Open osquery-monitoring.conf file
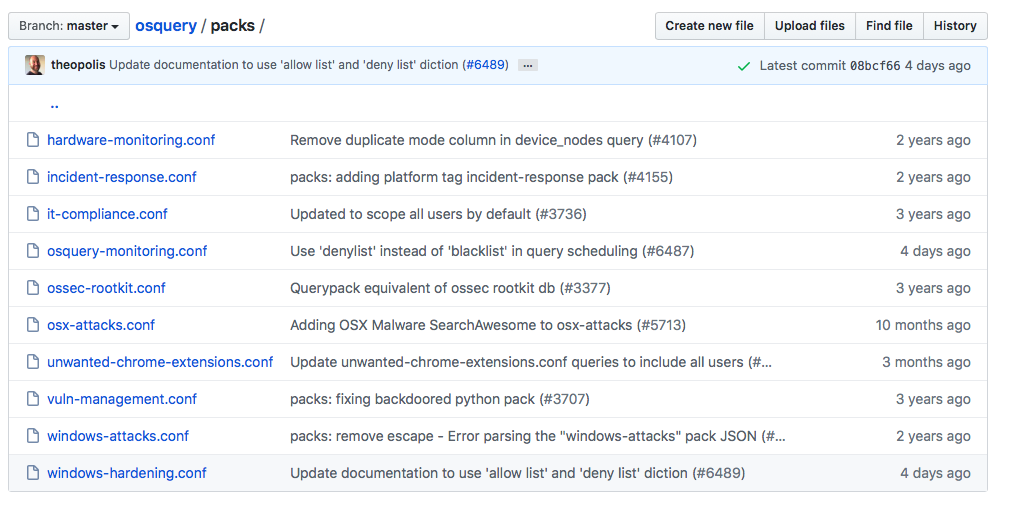This screenshot has width=1010, height=509. click(127, 251)
